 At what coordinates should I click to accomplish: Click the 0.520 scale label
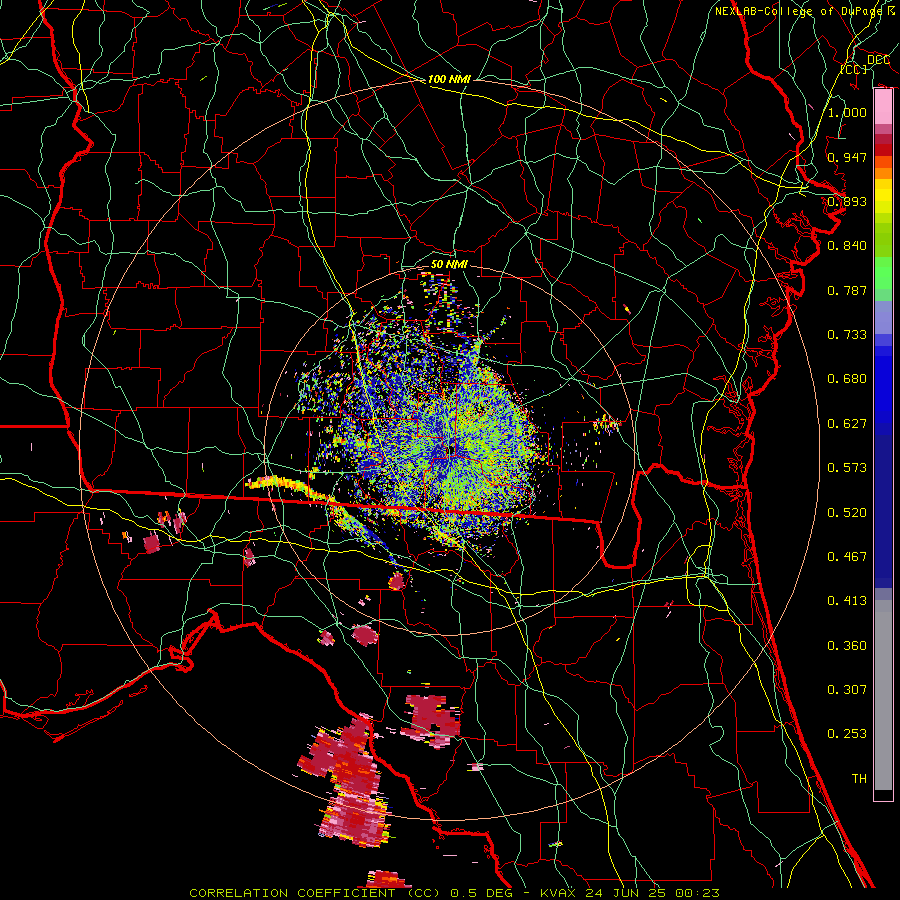tap(847, 513)
